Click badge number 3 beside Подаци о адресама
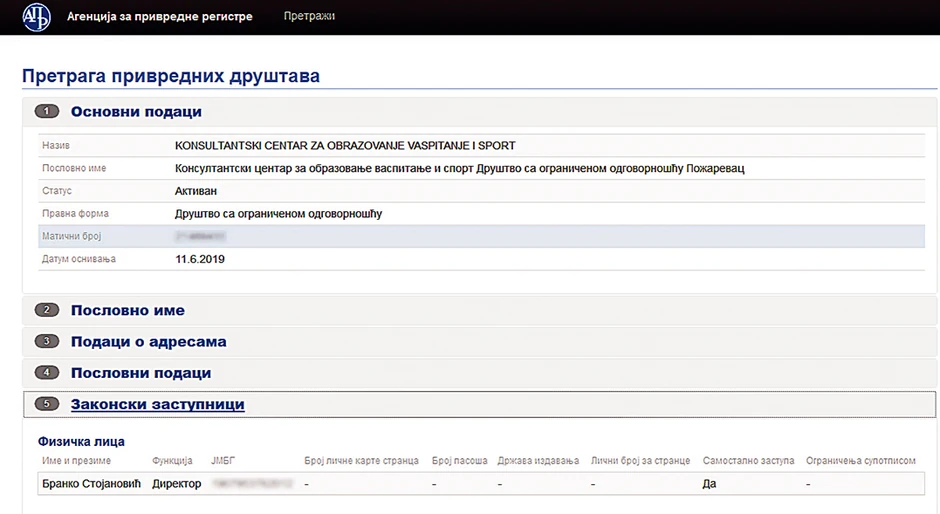 (47, 342)
